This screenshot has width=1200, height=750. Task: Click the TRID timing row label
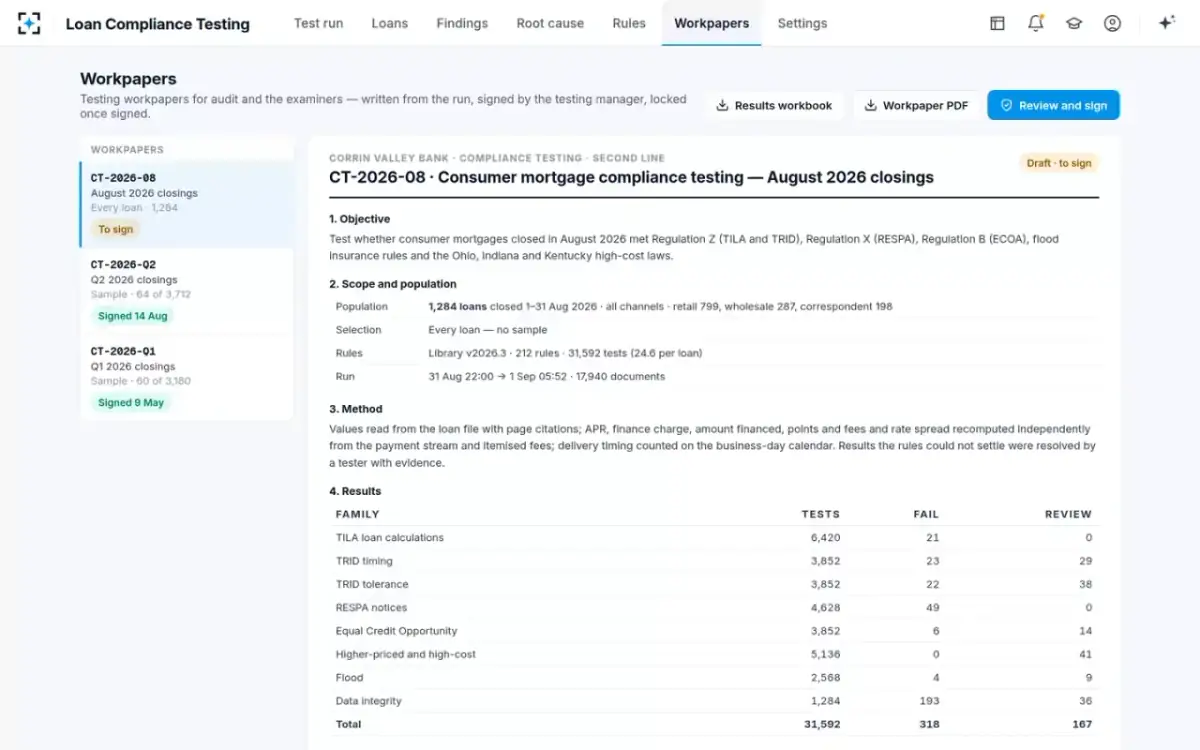click(364, 561)
